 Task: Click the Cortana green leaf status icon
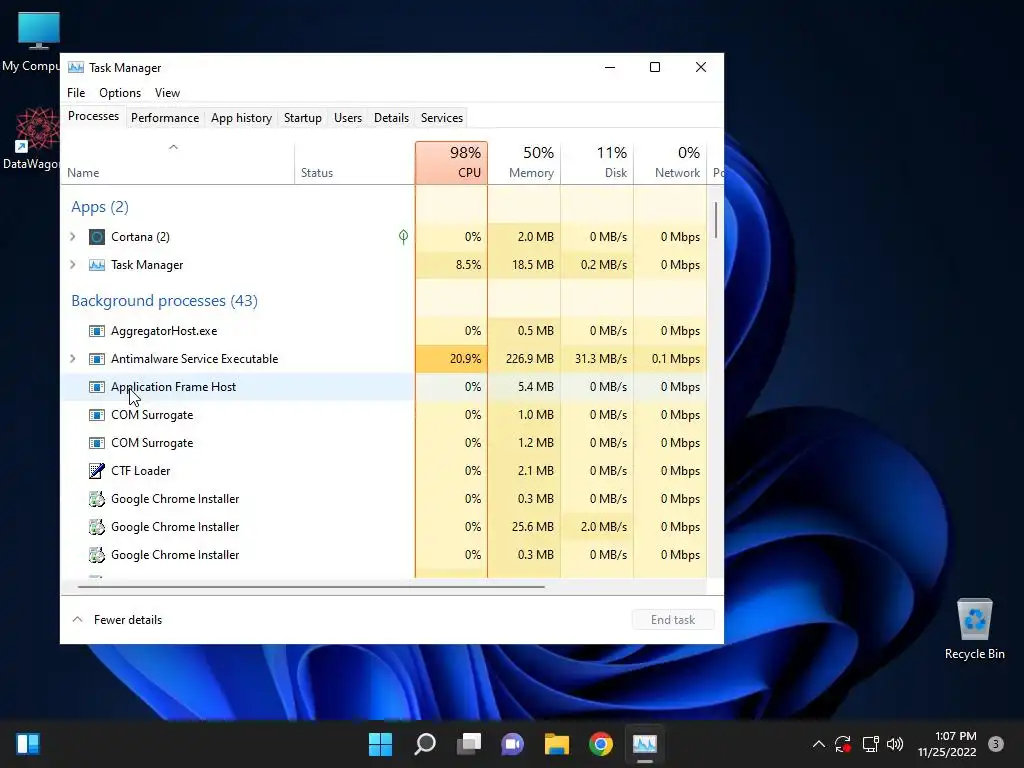pyautogui.click(x=404, y=237)
